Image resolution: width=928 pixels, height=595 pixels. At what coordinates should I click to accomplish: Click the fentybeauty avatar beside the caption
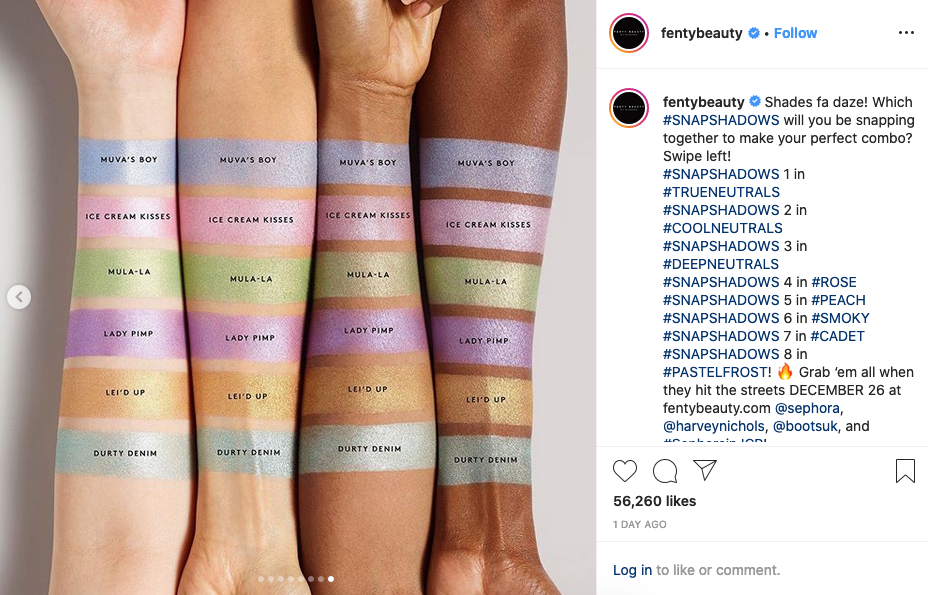629,108
